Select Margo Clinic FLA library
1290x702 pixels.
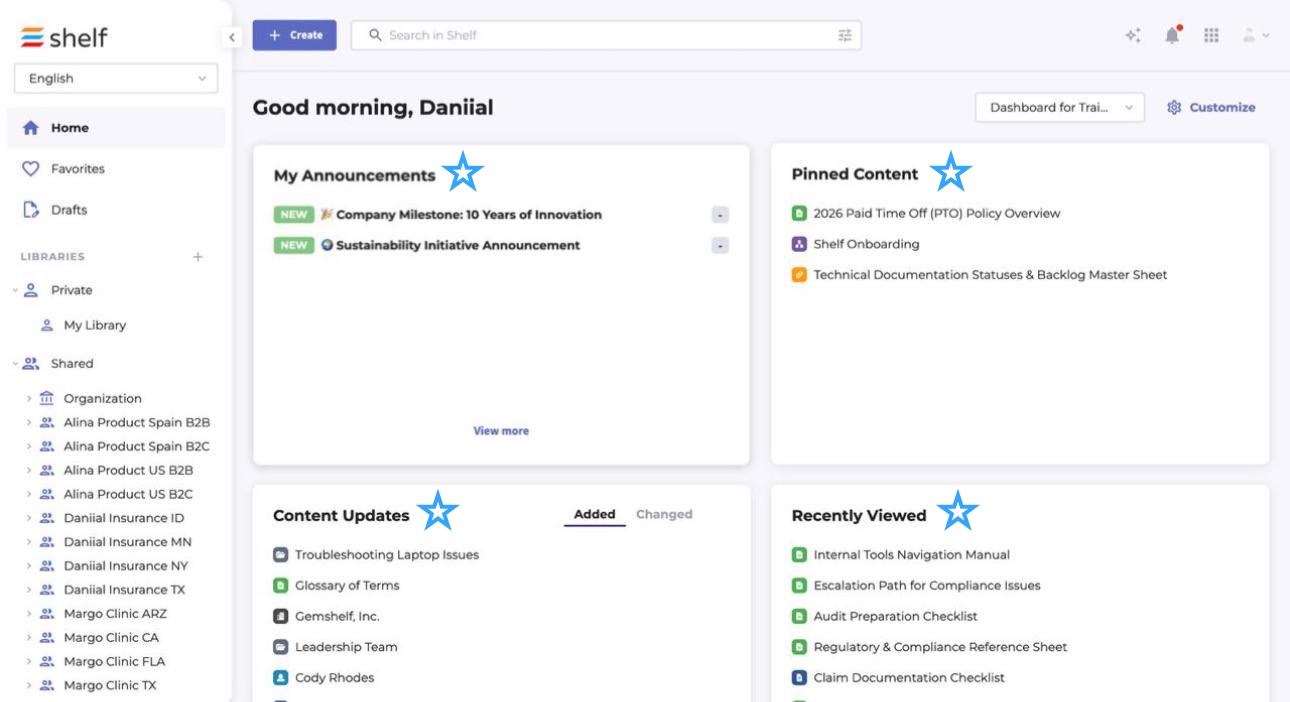tap(115, 662)
